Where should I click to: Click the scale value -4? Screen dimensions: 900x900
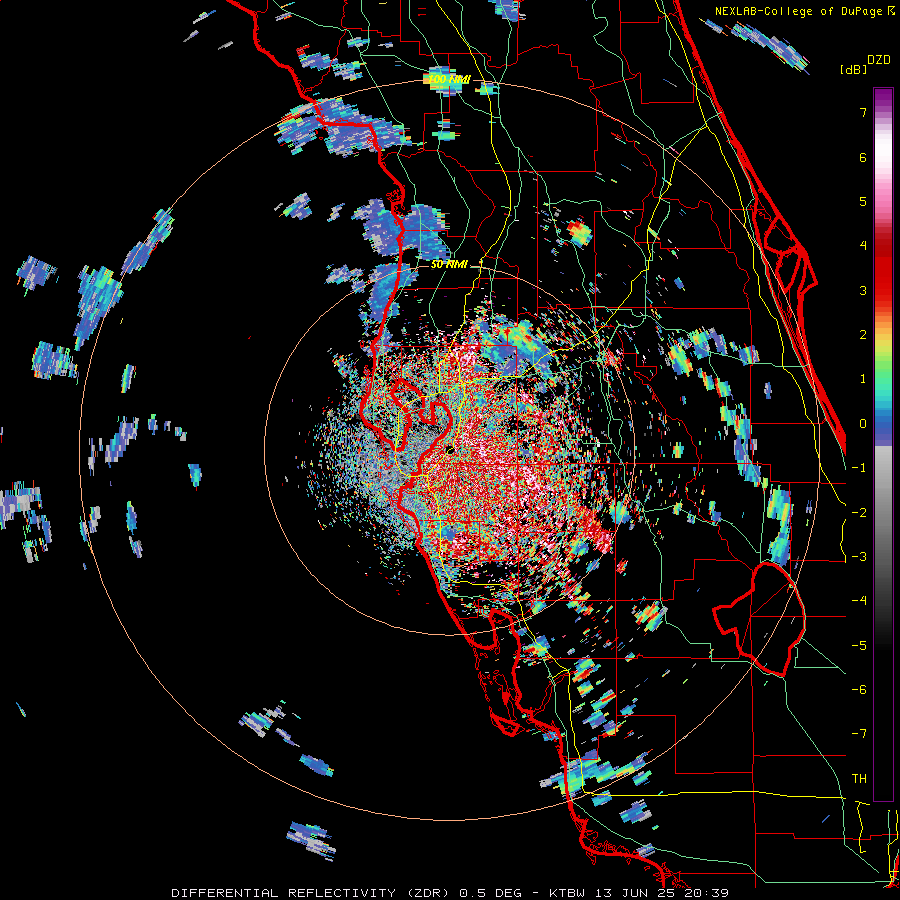click(859, 601)
